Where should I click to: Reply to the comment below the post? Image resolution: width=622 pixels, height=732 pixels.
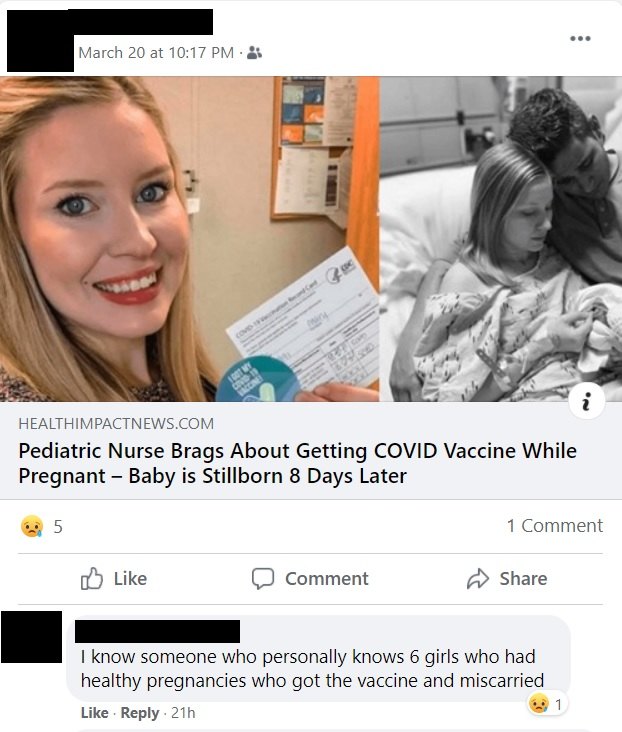pyautogui.click(x=140, y=713)
